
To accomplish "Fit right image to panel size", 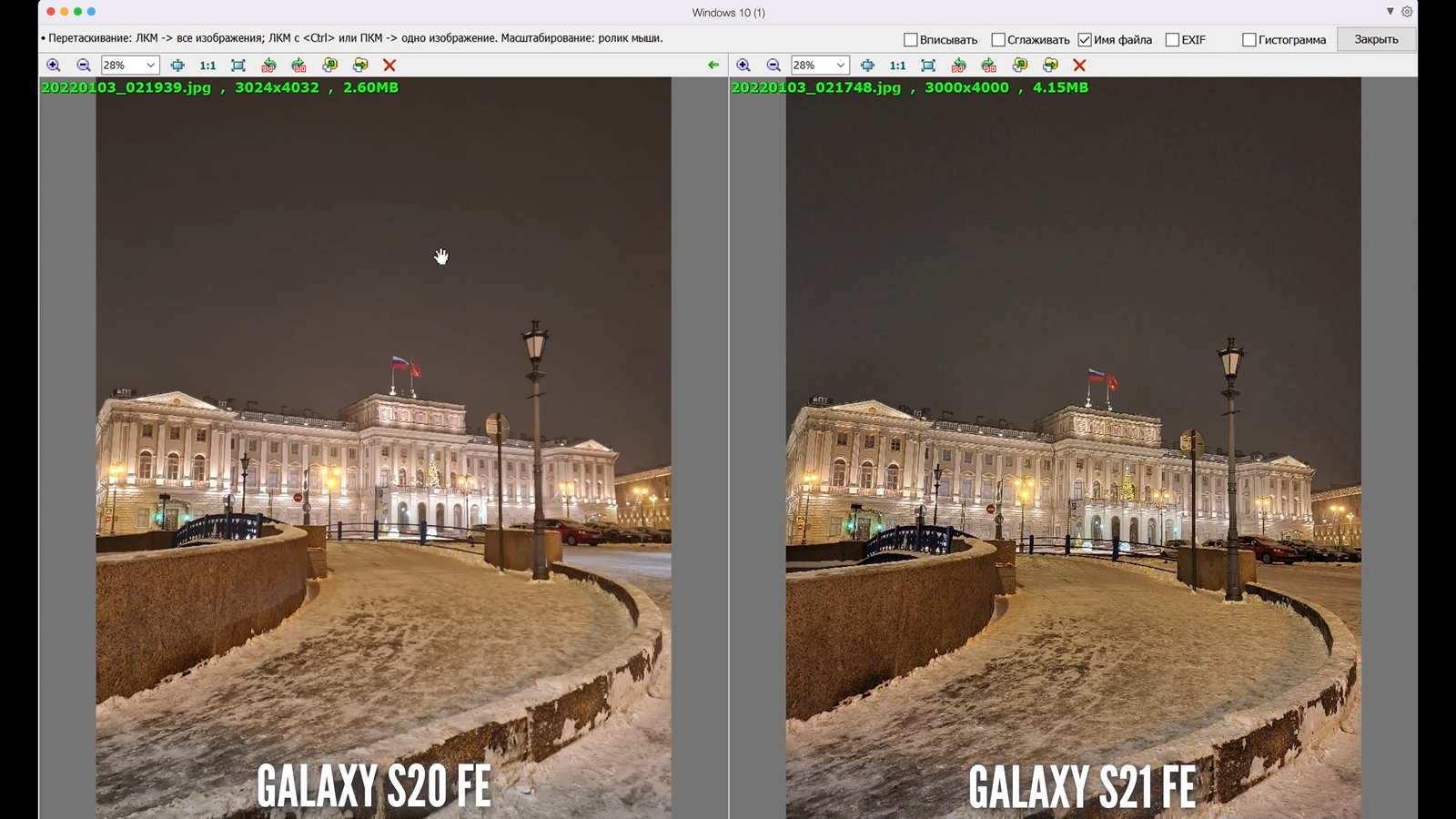I will pos(928,66).
